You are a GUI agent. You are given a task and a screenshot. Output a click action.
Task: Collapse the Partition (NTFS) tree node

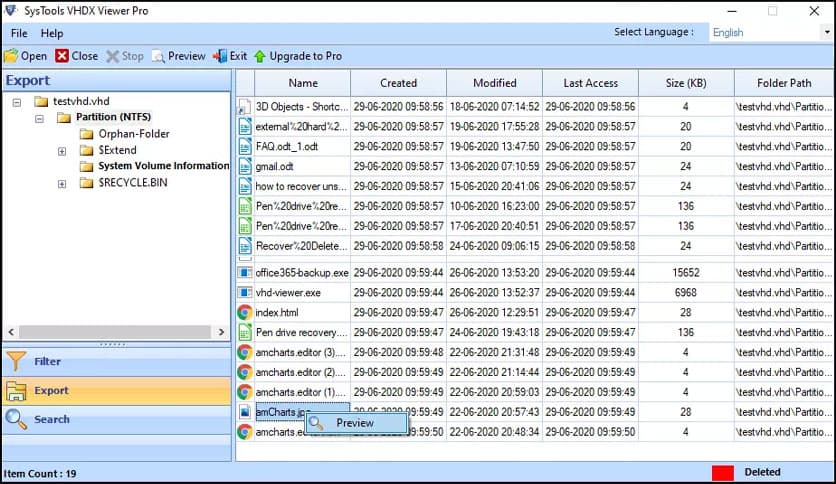click(39, 118)
